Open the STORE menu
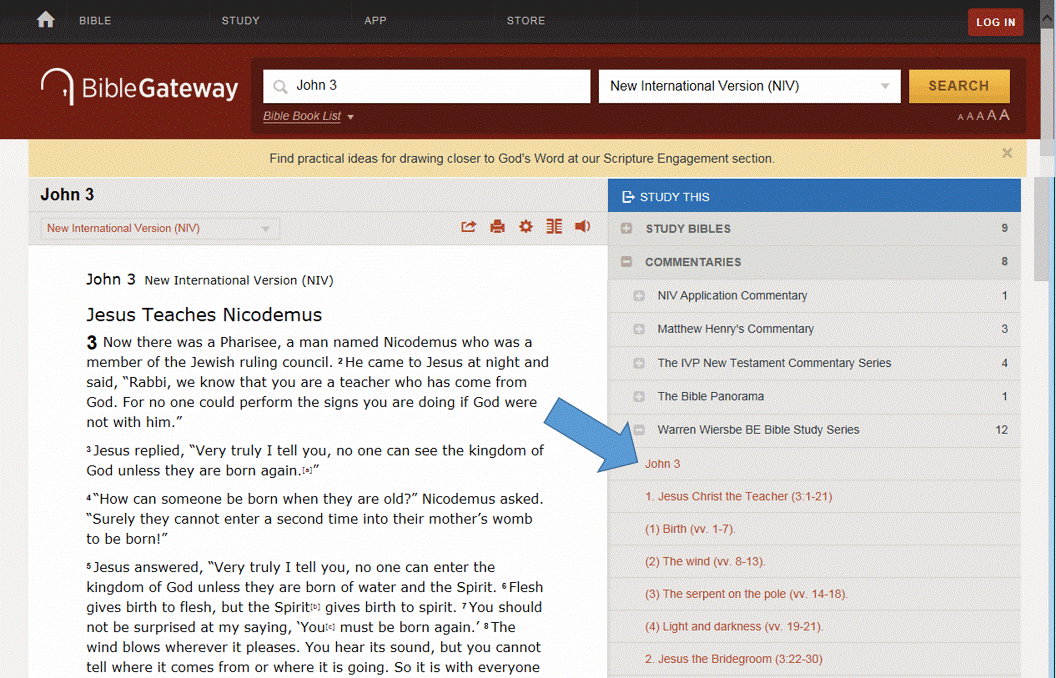 526,21
